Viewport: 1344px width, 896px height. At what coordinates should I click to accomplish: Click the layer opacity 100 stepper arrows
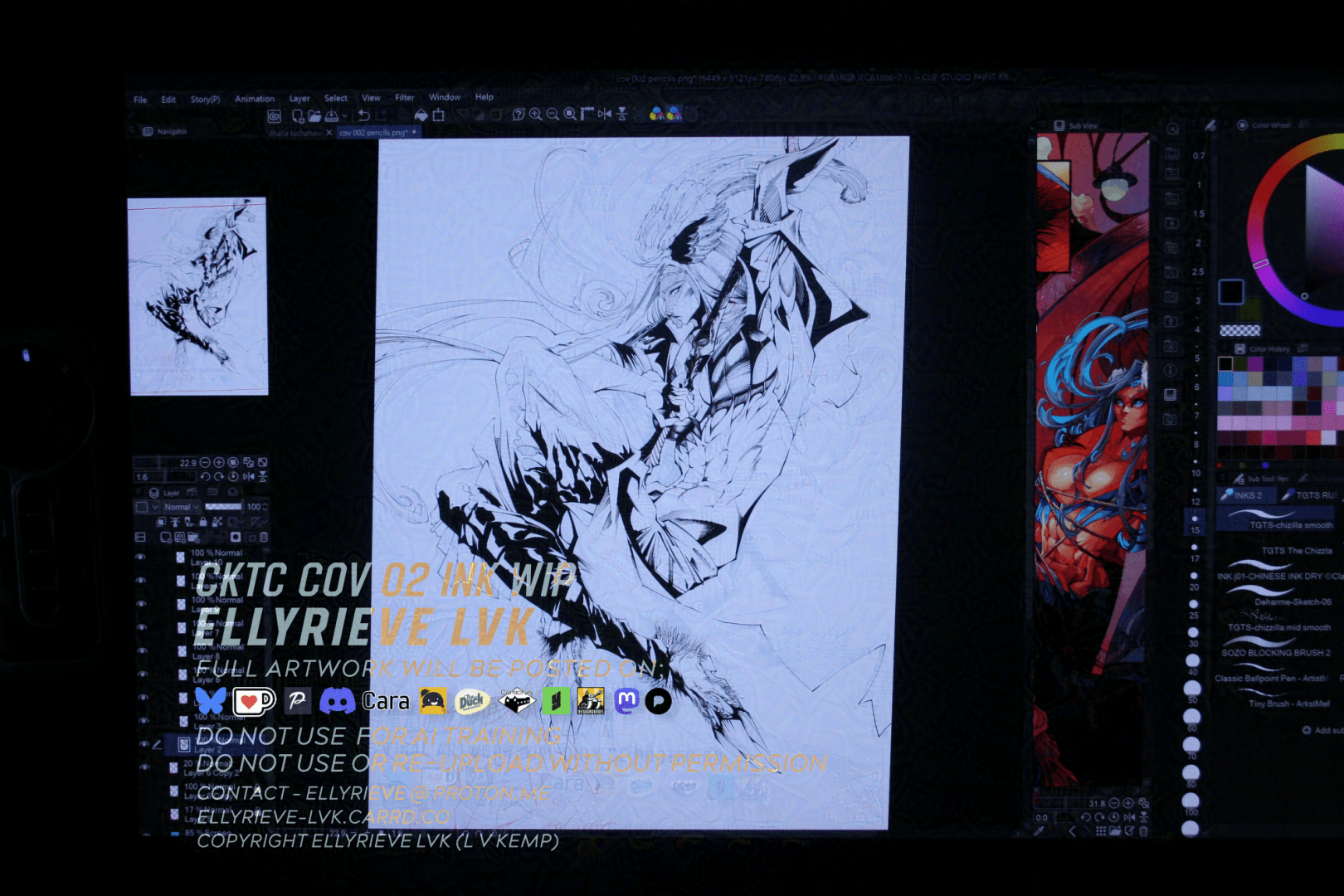pos(265,507)
